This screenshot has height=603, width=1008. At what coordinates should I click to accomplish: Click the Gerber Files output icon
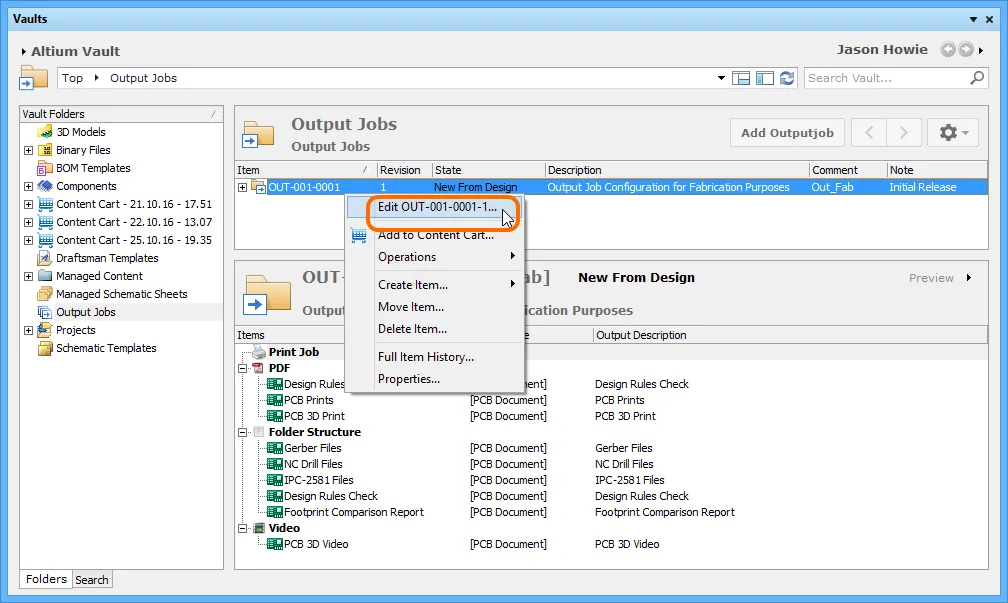pos(274,448)
